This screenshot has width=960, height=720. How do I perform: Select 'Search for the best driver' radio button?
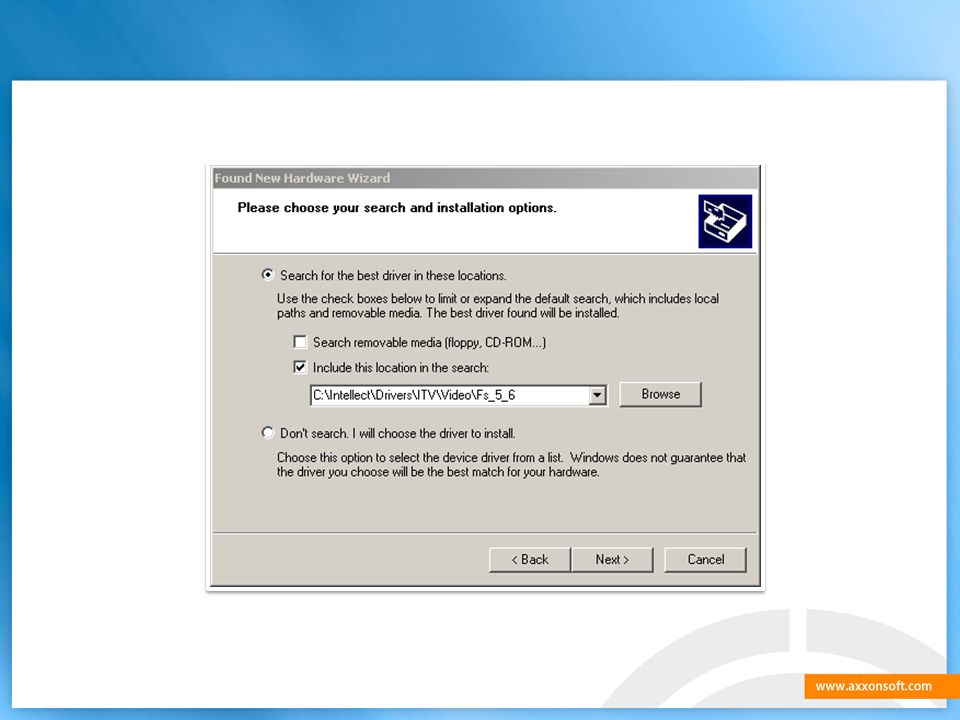[x=268, y=275]
